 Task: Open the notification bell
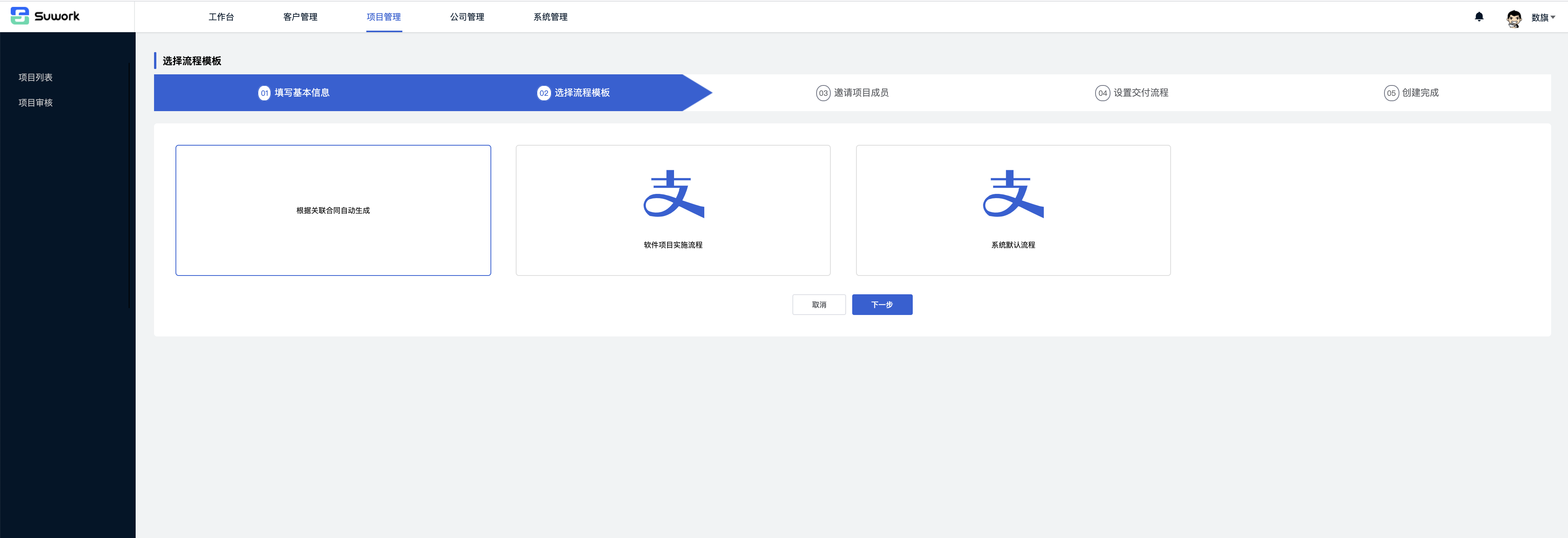(x=1479, y=16)
